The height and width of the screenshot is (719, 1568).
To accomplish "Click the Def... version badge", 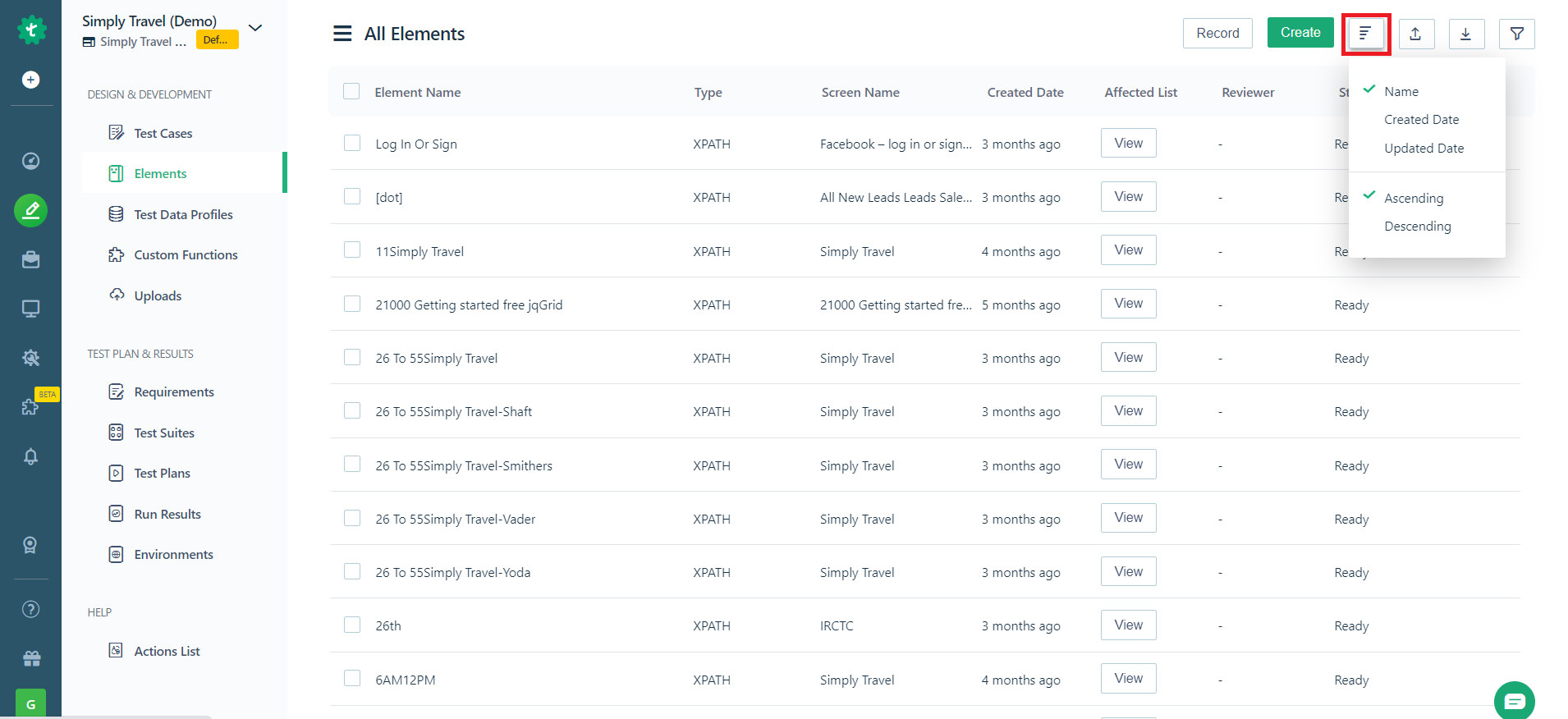I will (217, 39).
